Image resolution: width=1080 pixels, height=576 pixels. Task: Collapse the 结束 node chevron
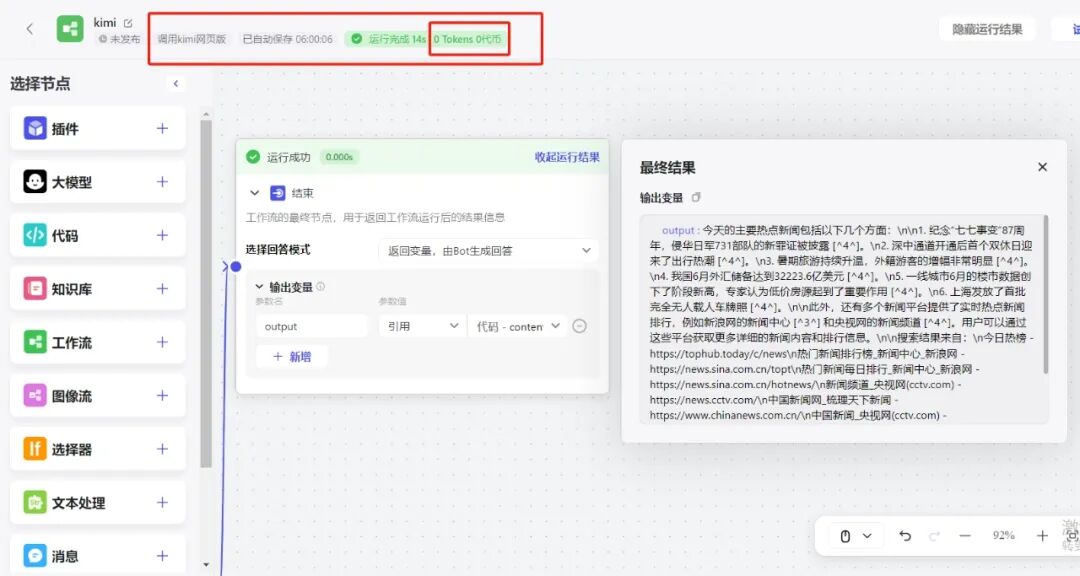click(x=255, y=193)
